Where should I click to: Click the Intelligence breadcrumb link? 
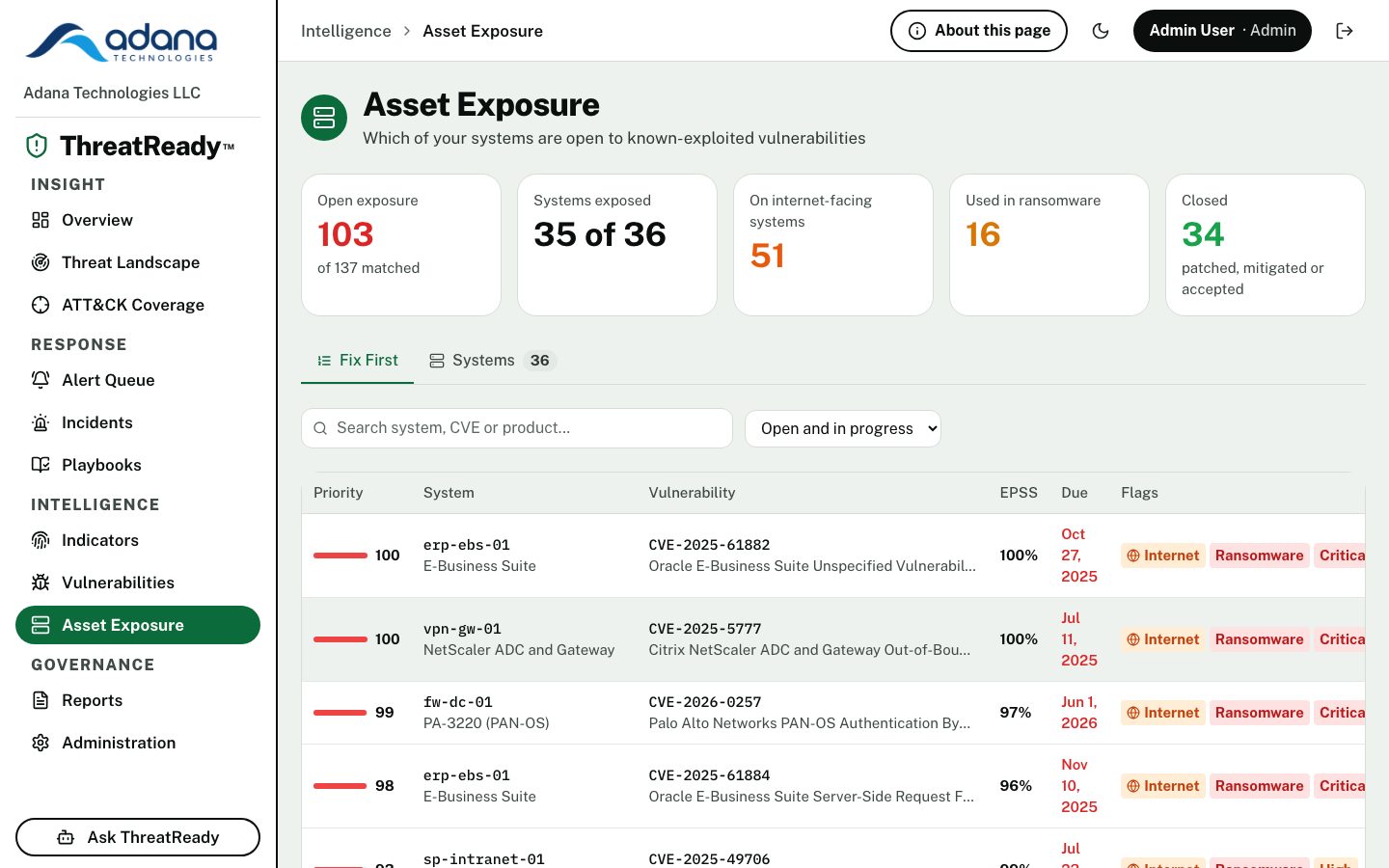346,31
